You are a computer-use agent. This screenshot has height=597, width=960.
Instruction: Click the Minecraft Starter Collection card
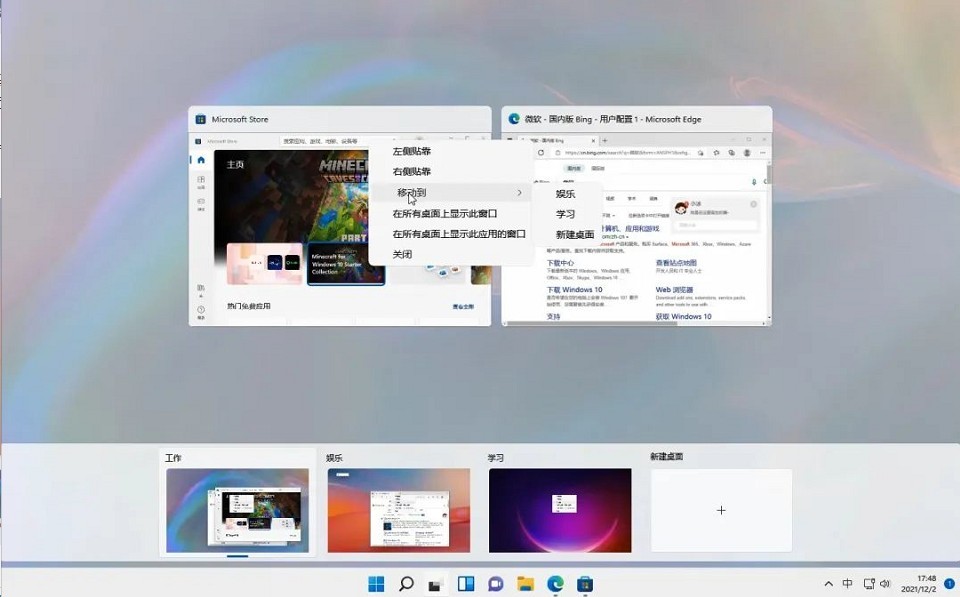coord(346,263)
